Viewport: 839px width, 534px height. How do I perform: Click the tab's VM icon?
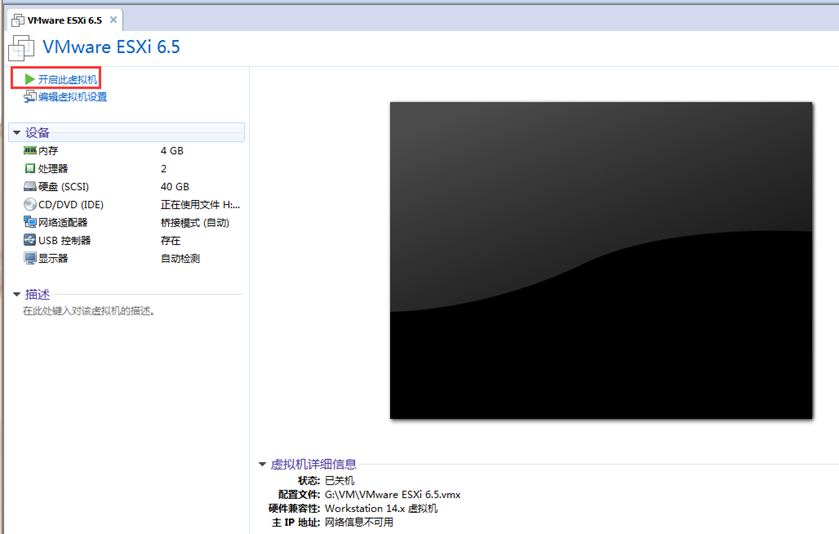tap(18, 20)
